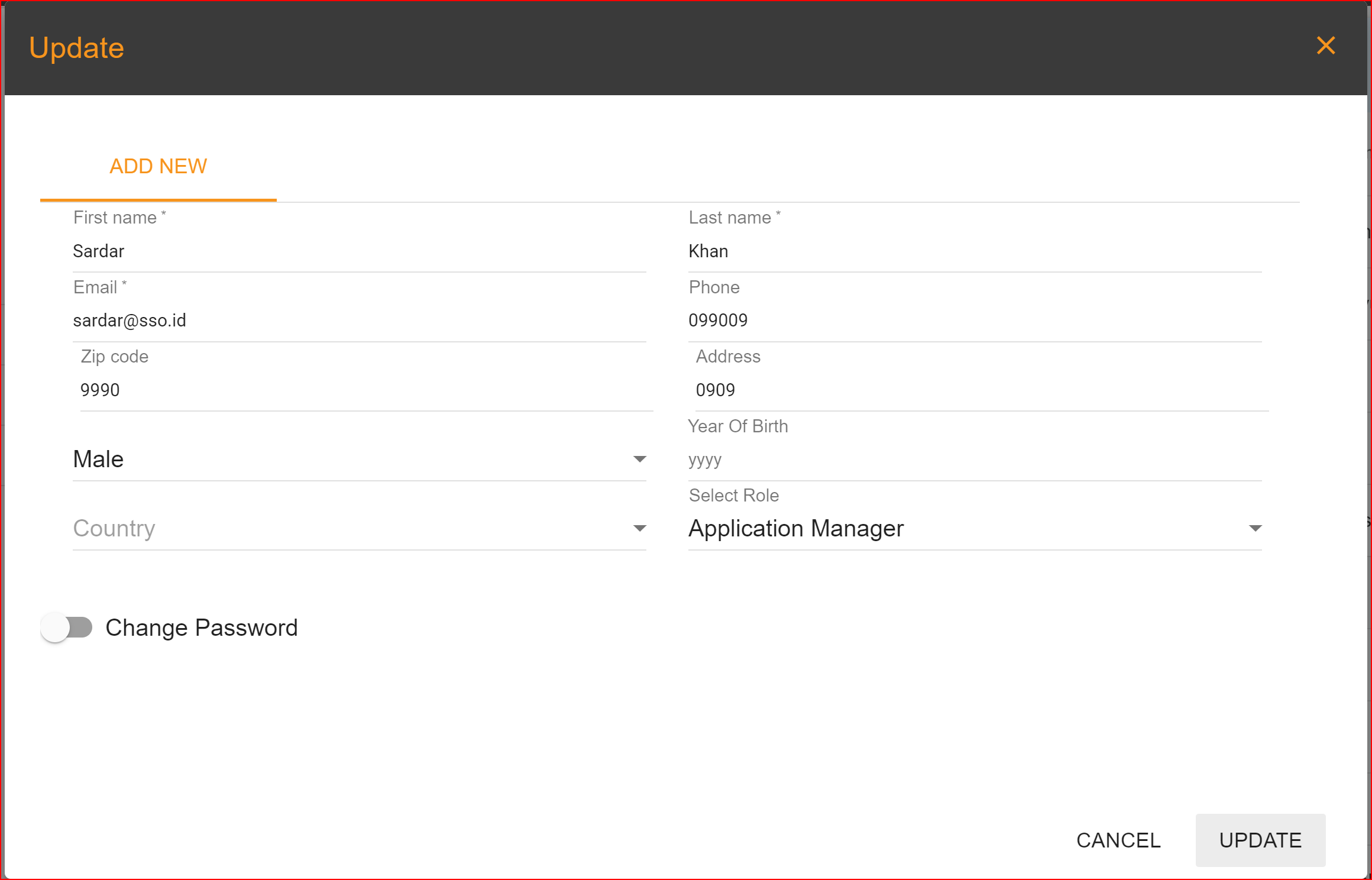This screenshot has height=880, width=1372.
Task: Expand the Select Role dropdown arrow
Action: 1256,528
